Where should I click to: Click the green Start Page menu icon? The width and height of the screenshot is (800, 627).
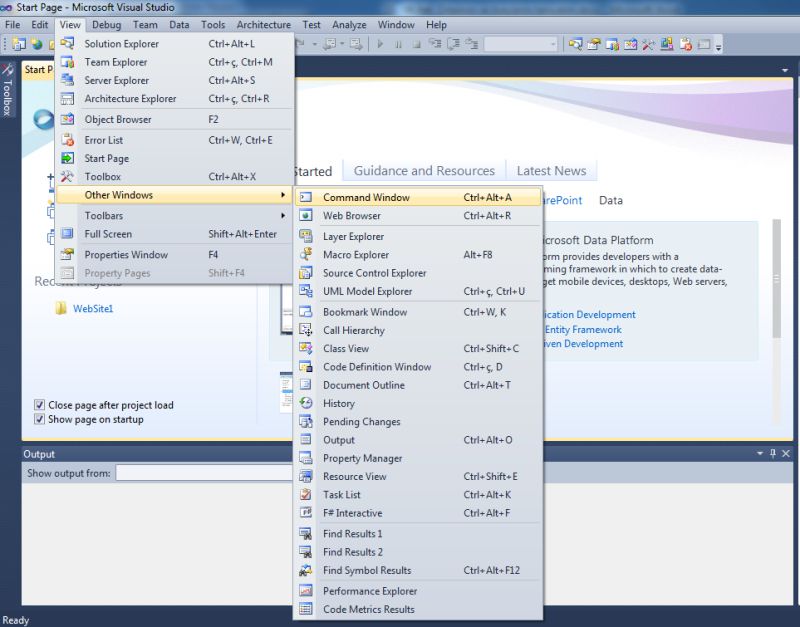click(67, 158)
